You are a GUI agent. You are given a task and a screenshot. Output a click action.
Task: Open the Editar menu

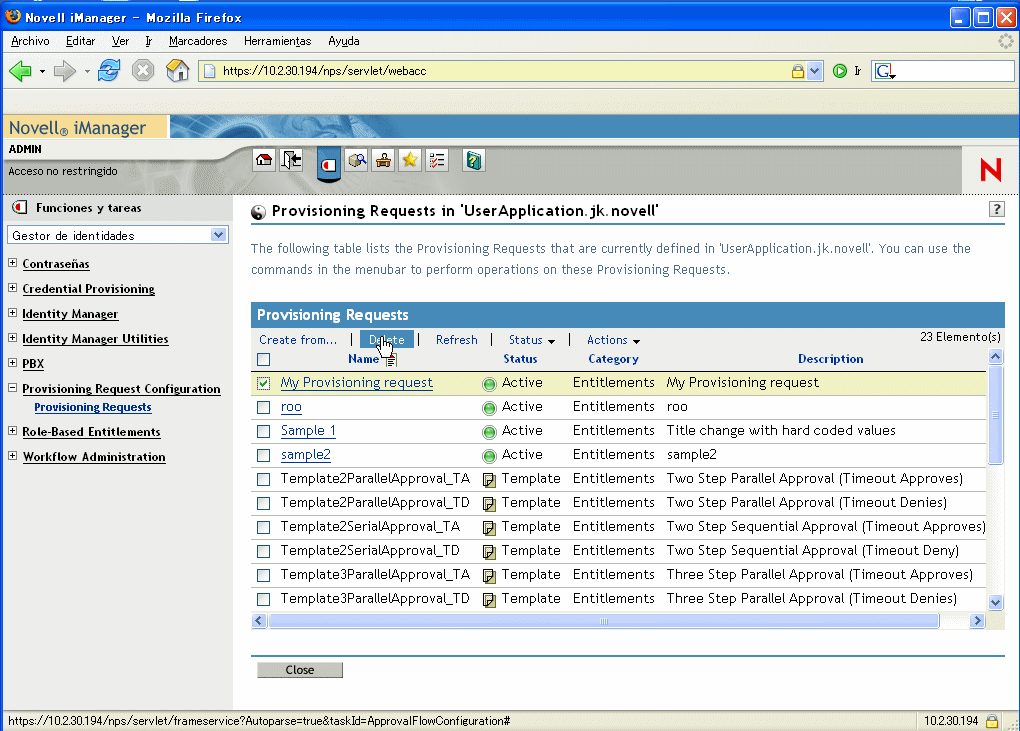(80, 41)
